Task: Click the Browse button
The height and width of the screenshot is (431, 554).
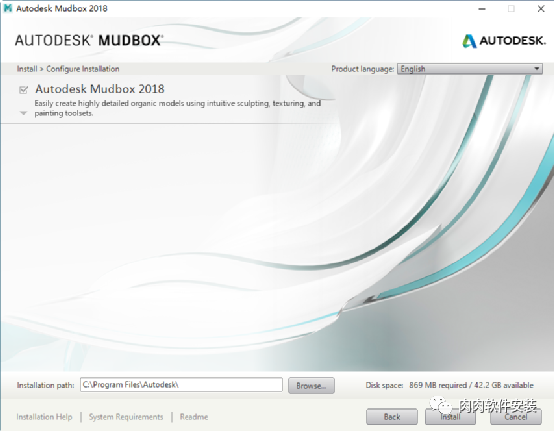Action: 311,385
